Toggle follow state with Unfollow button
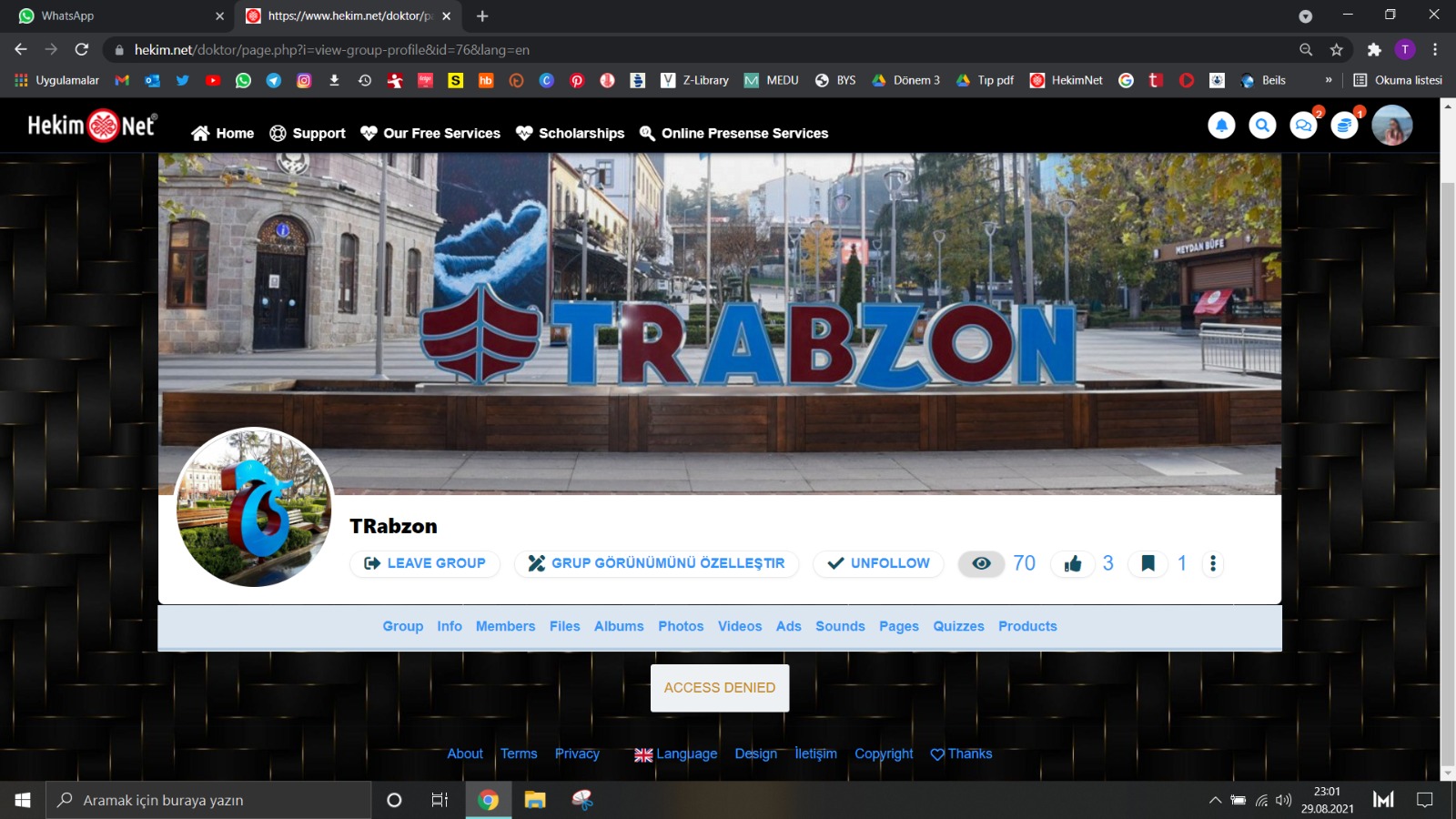 point(878,564)
